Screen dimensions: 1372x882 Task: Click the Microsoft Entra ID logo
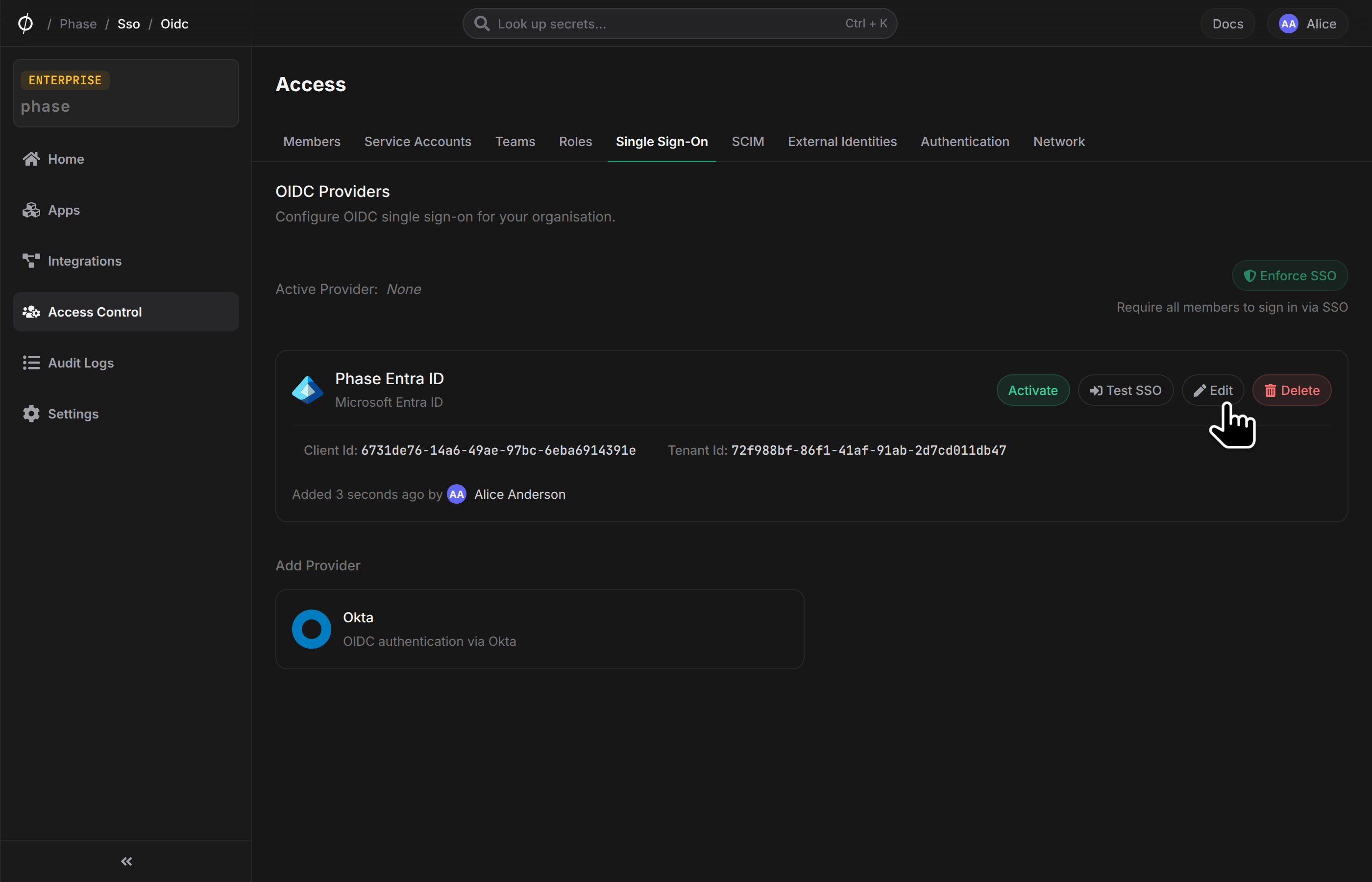coord(308,390)
